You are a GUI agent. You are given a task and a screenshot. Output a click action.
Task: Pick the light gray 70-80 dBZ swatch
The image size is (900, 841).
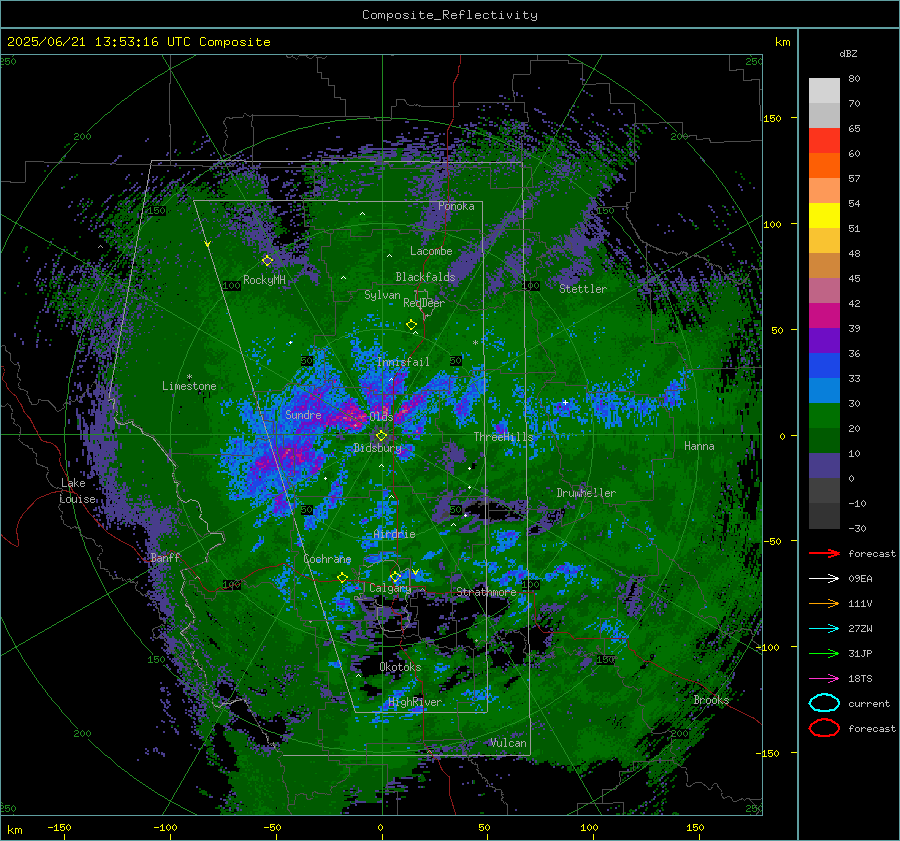824,91
